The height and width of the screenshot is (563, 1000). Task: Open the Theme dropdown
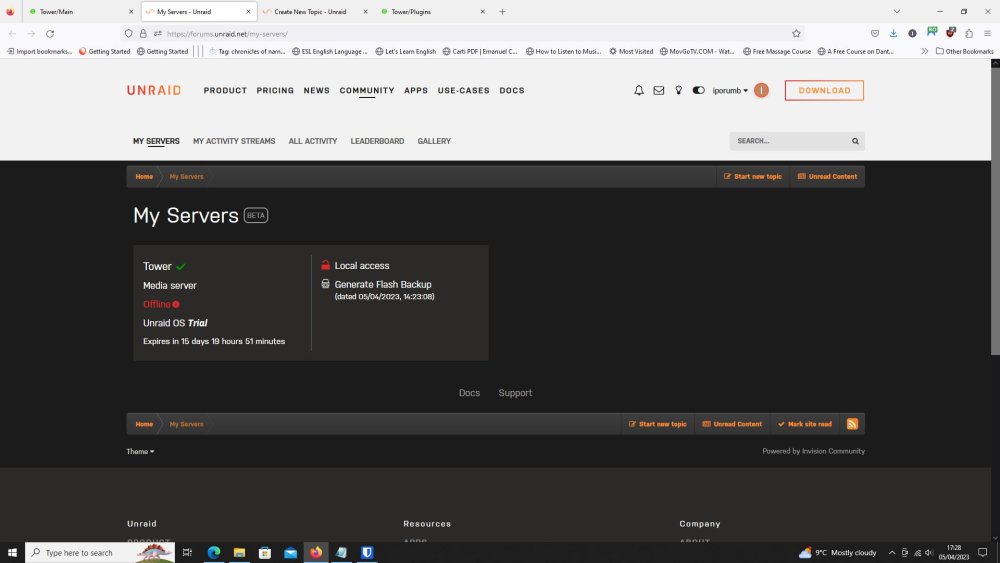pyautogui.click(x=140, y=451)
